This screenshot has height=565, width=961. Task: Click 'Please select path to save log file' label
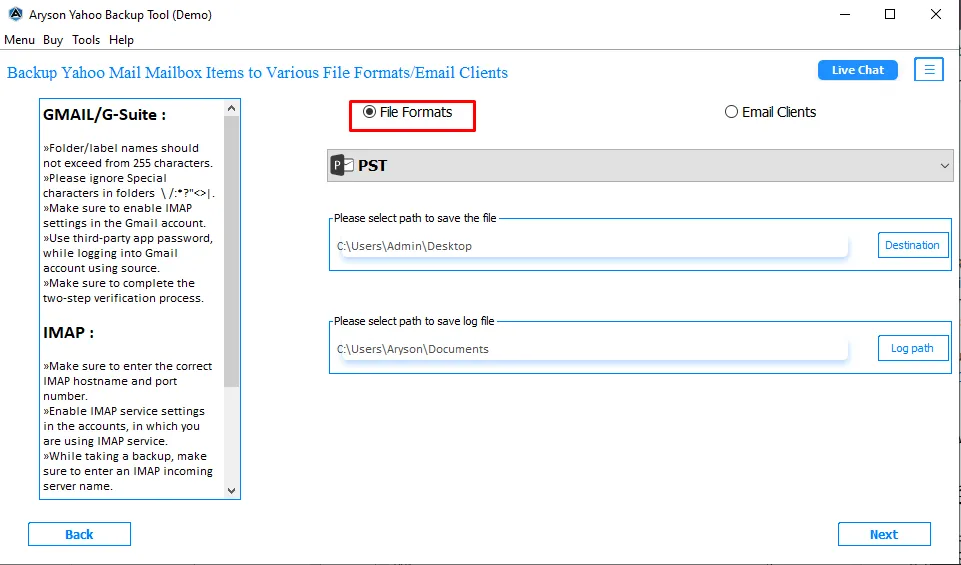point(414,321)
